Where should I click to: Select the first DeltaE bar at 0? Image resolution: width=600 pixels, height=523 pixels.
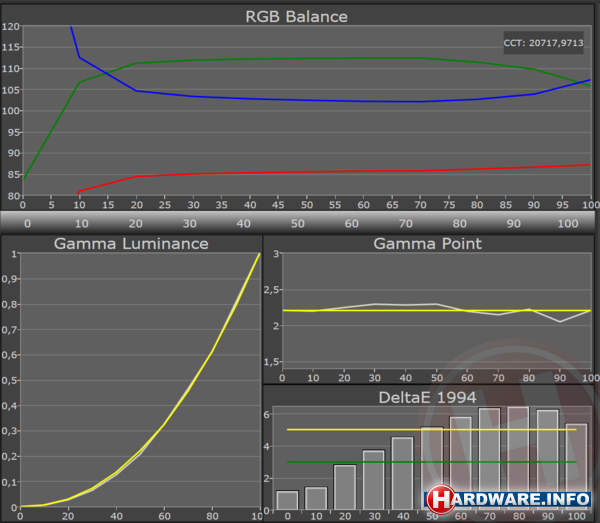(287, 500)
